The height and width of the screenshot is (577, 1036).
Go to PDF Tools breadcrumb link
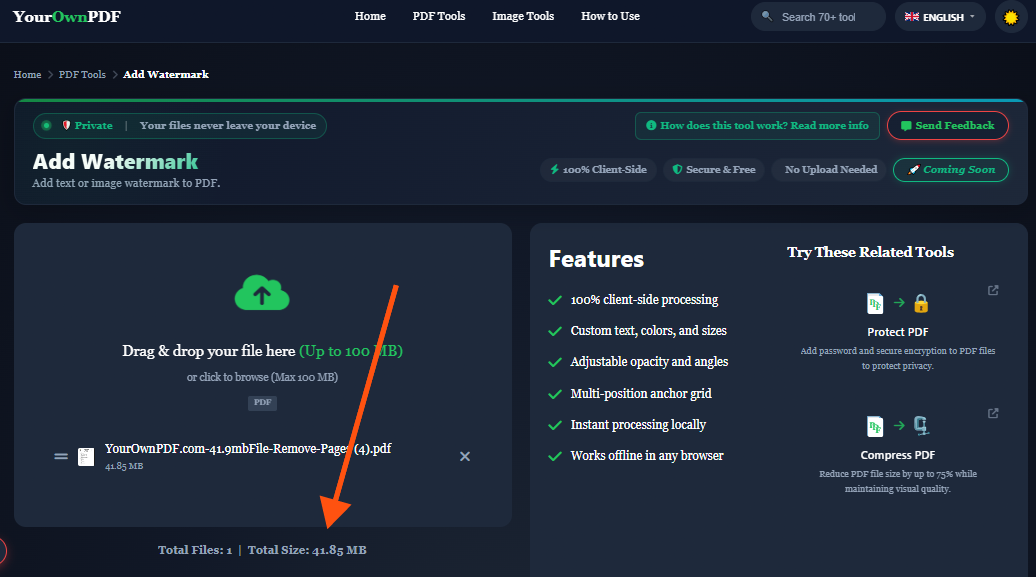[82, 75]
